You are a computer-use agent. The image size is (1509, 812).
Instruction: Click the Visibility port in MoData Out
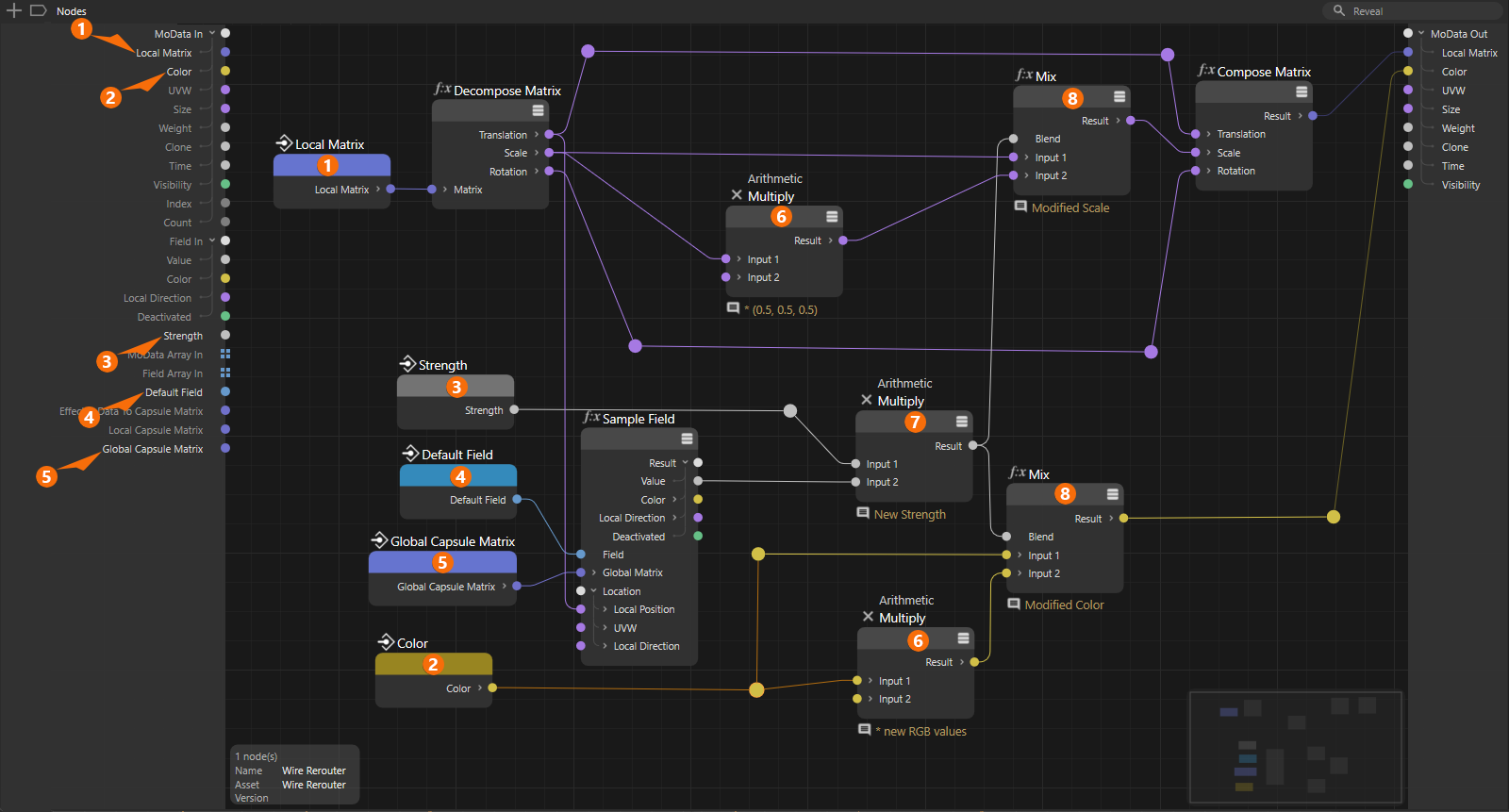[x=1408, y=184]
